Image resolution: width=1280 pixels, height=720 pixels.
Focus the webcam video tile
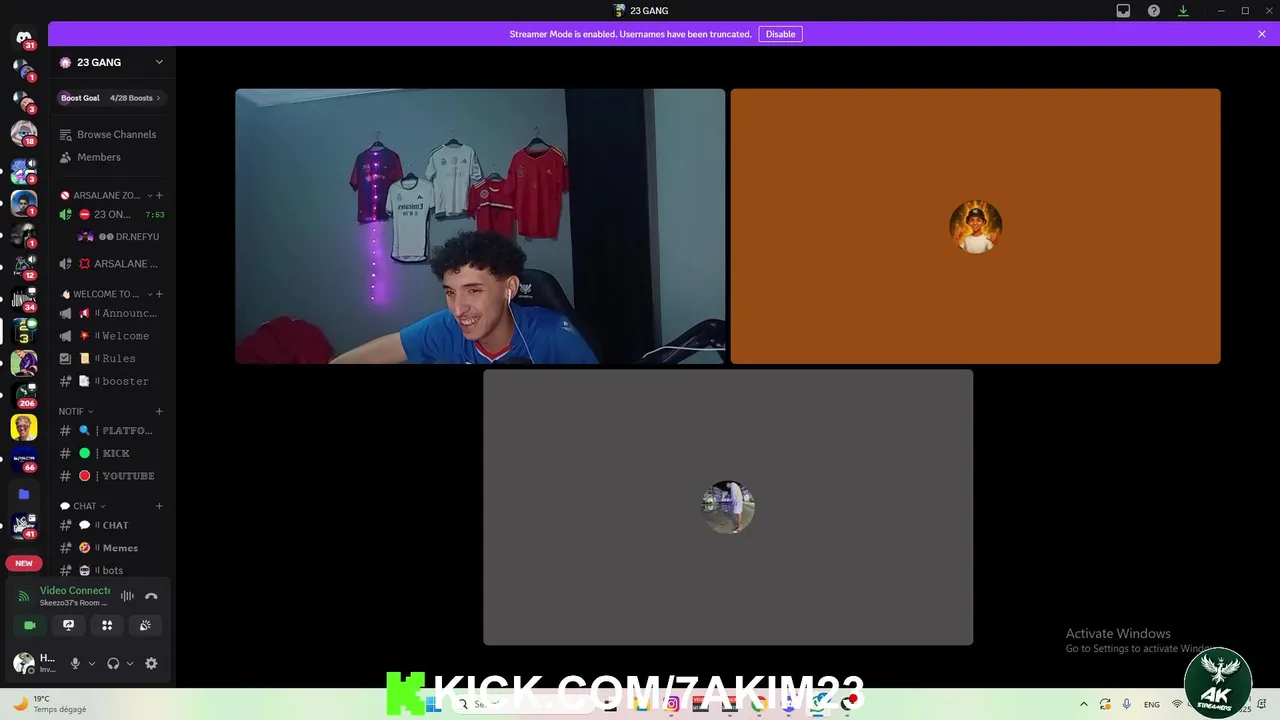(480, 226)
